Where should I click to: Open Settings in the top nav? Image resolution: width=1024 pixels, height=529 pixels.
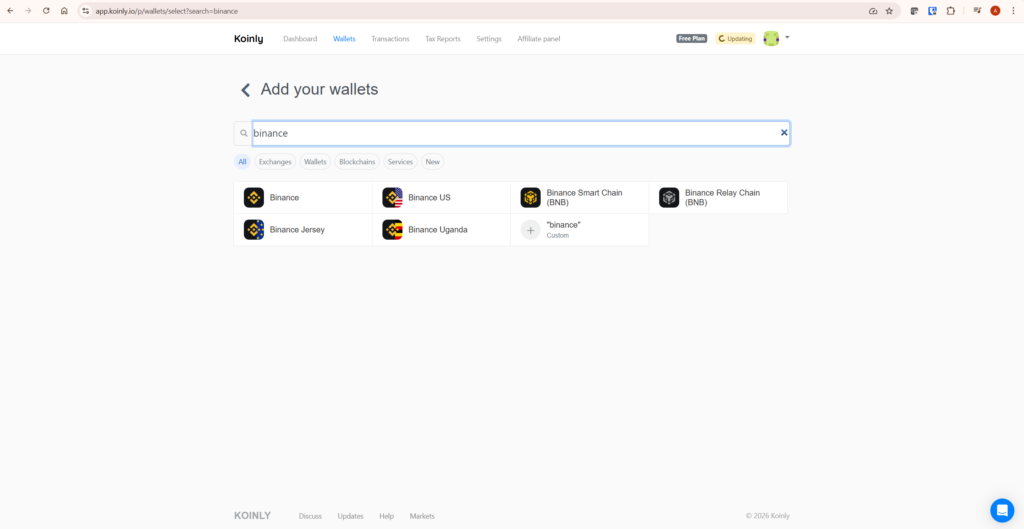point(489,39)
